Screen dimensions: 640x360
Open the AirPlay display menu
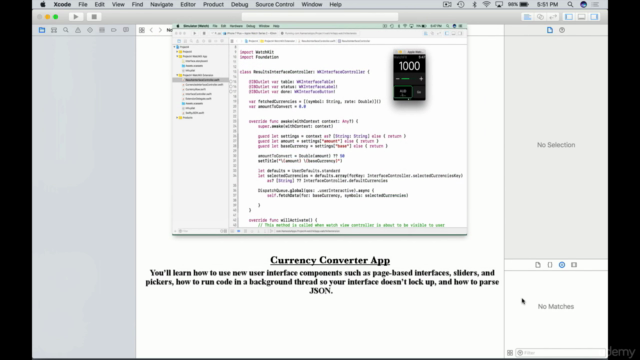499,4
